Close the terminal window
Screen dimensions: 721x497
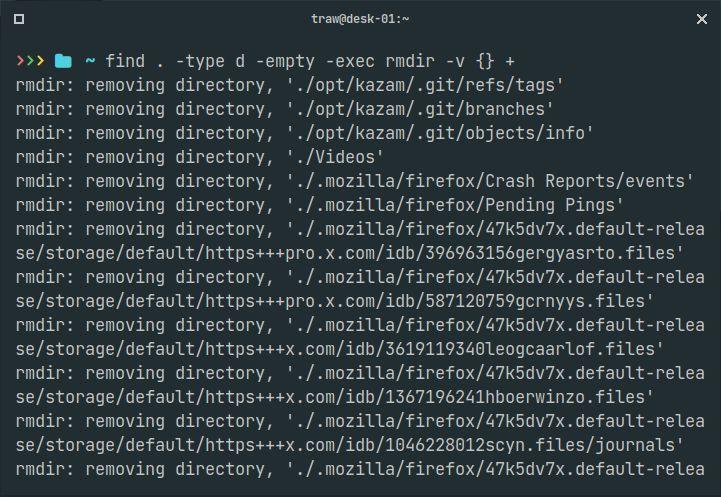701,19
